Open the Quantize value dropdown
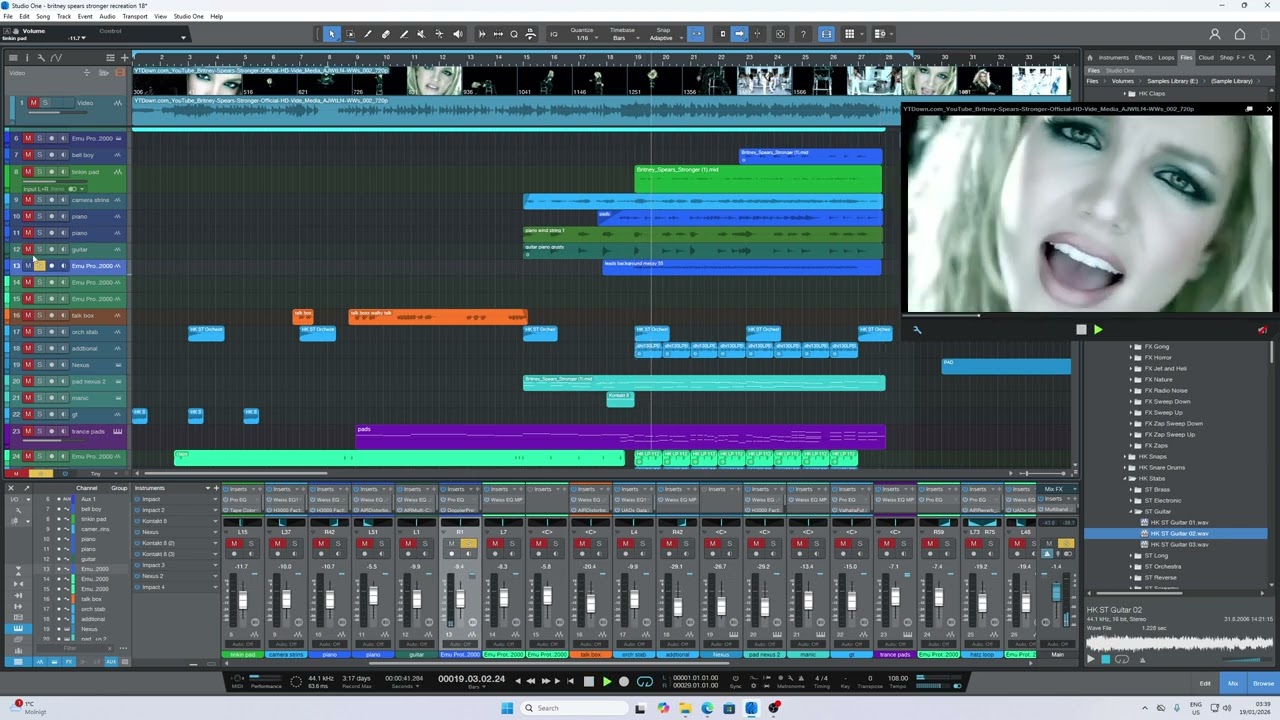 pyautogui.click(x=582, y=38)
